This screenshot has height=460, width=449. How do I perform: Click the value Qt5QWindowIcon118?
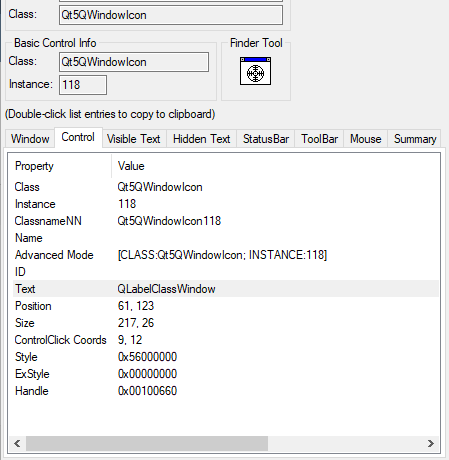pyautogui.click(x=169, y=221)
